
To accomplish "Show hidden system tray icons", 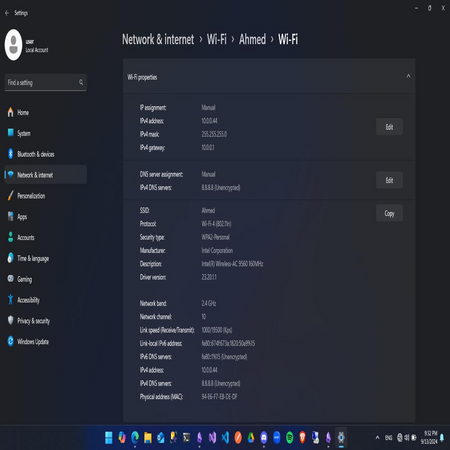I will click(377, 438).
